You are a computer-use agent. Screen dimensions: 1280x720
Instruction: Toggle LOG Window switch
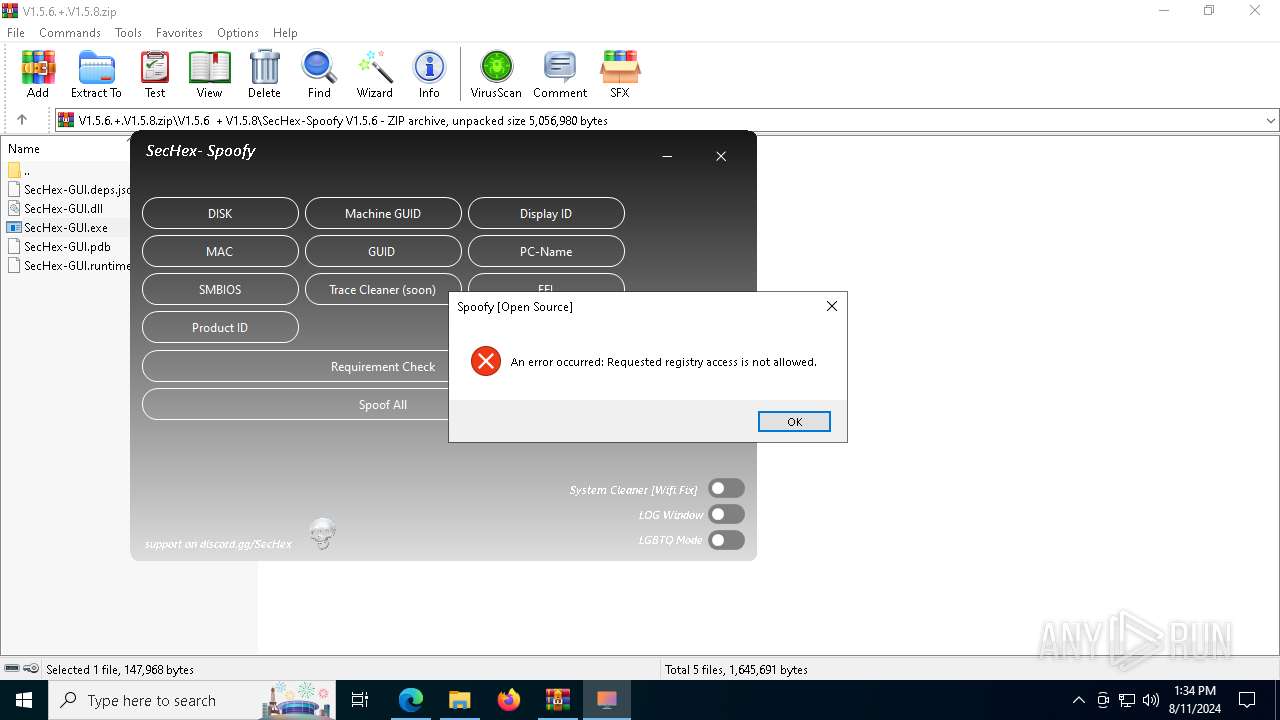pos(726,514)
